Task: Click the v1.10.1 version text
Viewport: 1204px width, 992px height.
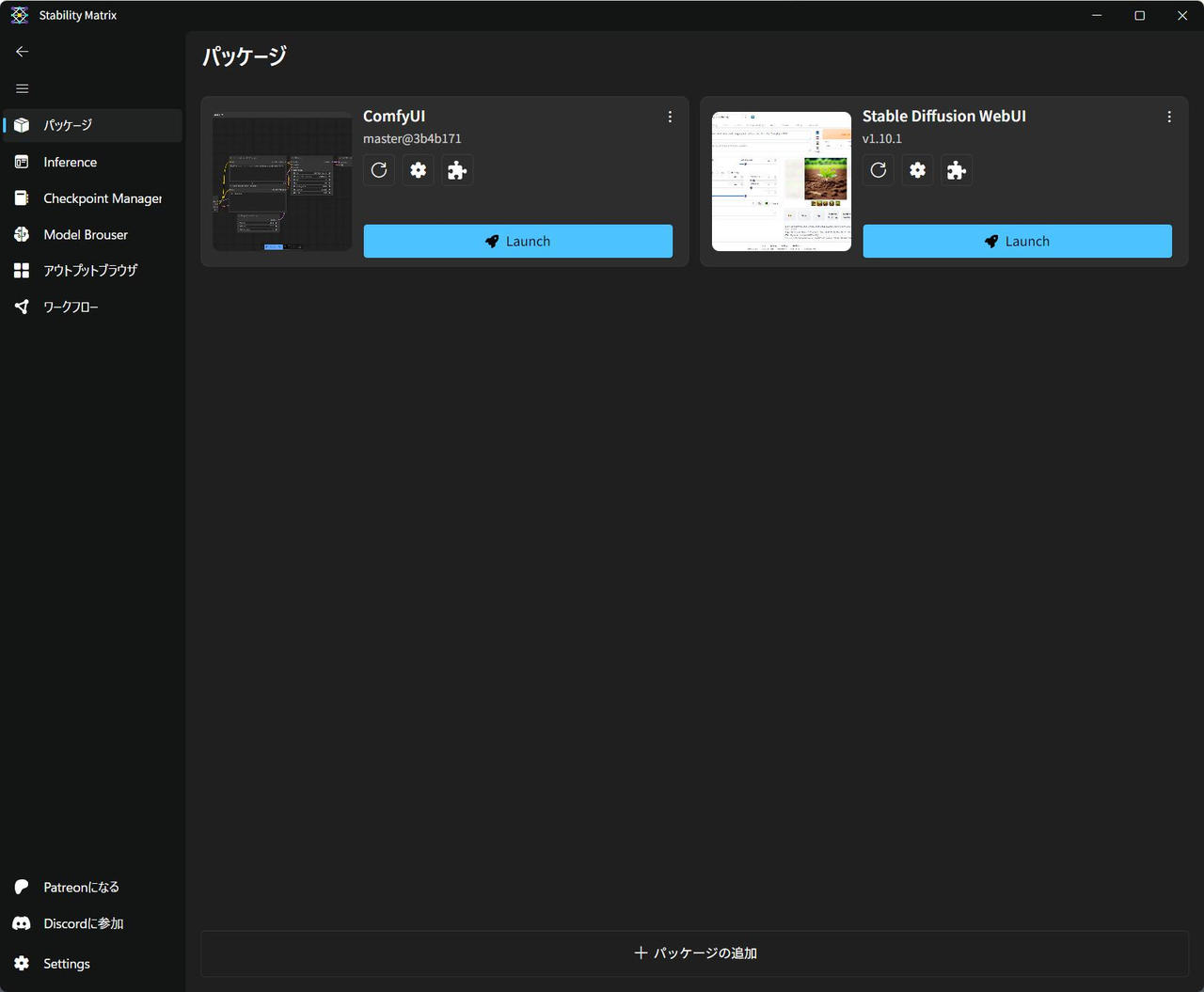Action: click(x=882, y=138)
